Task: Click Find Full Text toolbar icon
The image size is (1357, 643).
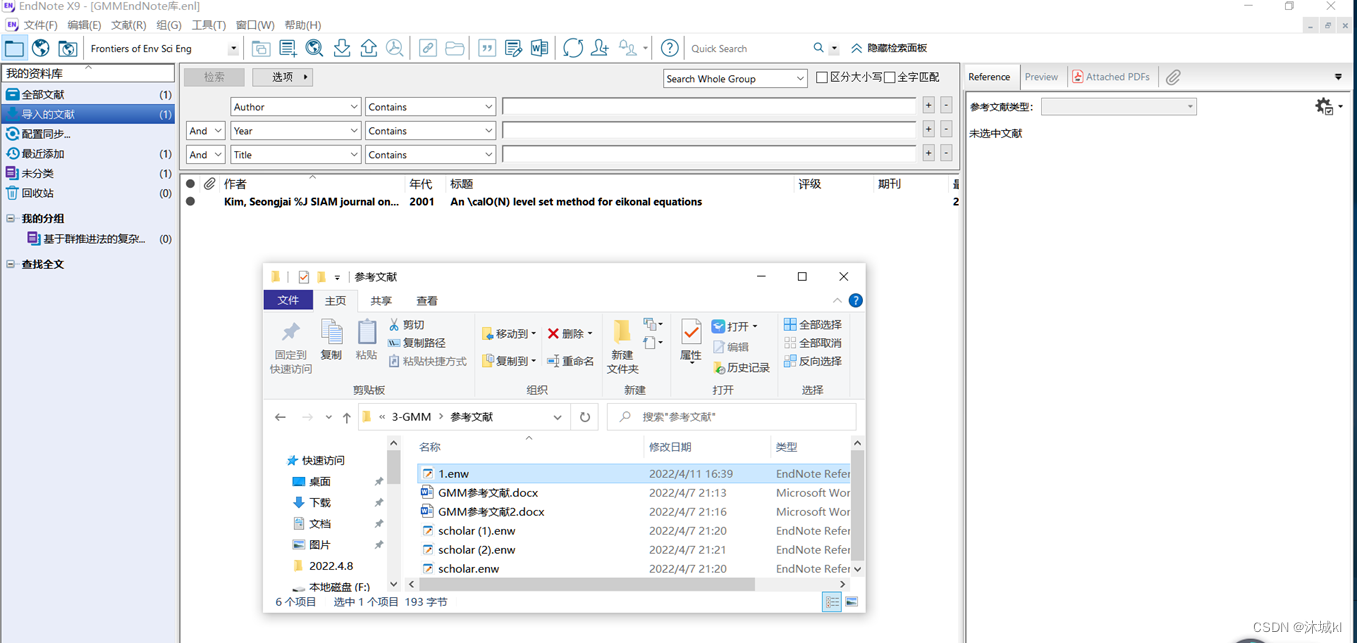Action: [395, 48]
